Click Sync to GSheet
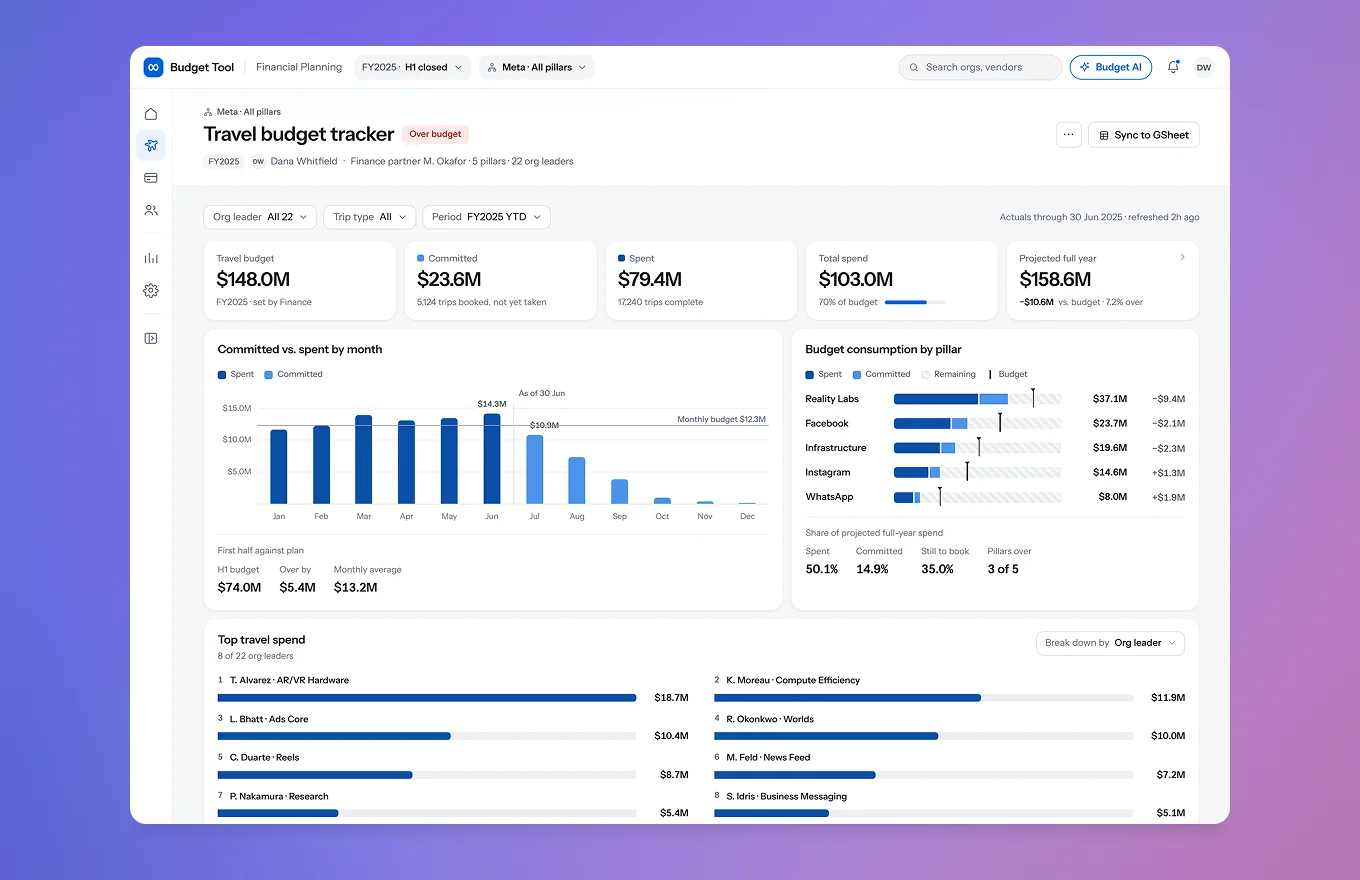This screenshot has height=880, width=1360. tap(1143, 135)
